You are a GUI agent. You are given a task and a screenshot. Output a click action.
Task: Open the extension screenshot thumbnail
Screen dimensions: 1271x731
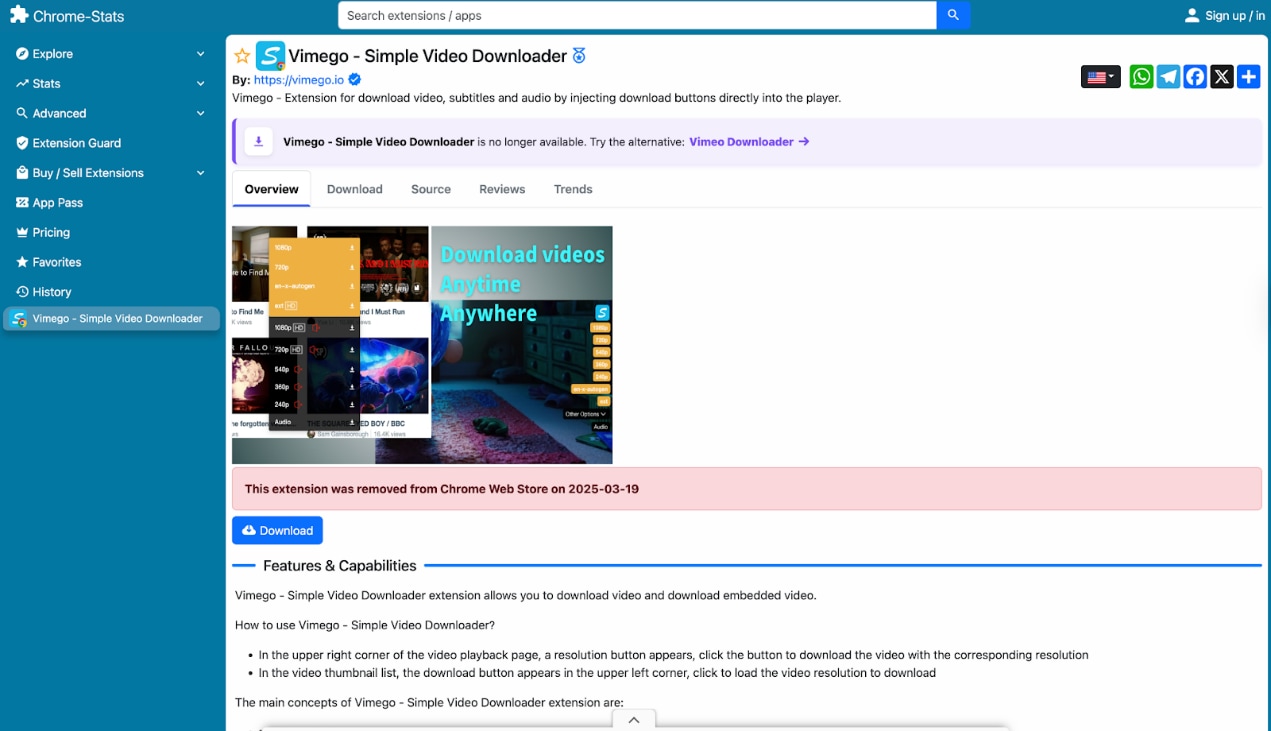pyautogui.click(x=421, y=344)
